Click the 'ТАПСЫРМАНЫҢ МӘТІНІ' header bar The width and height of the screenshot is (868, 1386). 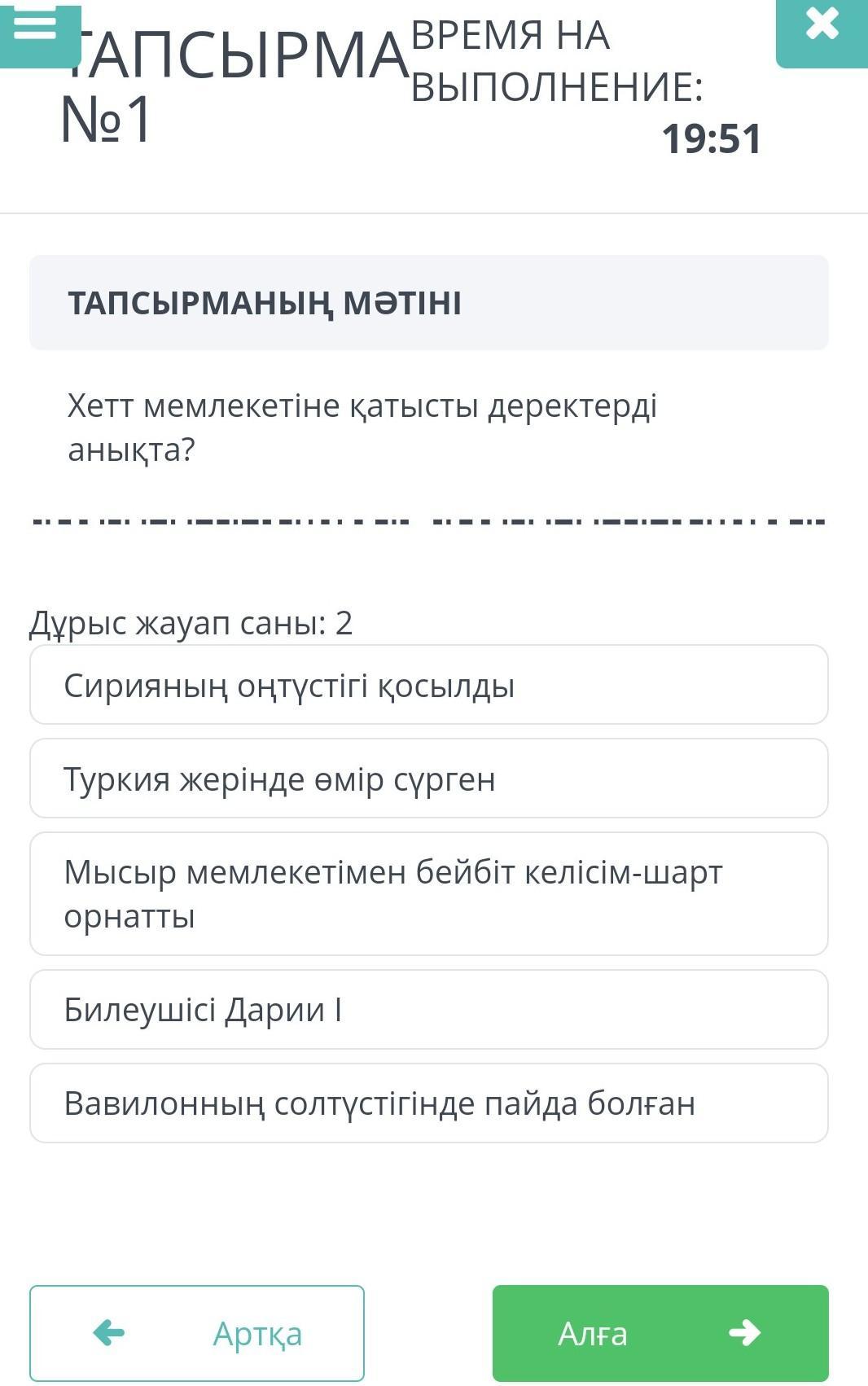tap(428, 303)
